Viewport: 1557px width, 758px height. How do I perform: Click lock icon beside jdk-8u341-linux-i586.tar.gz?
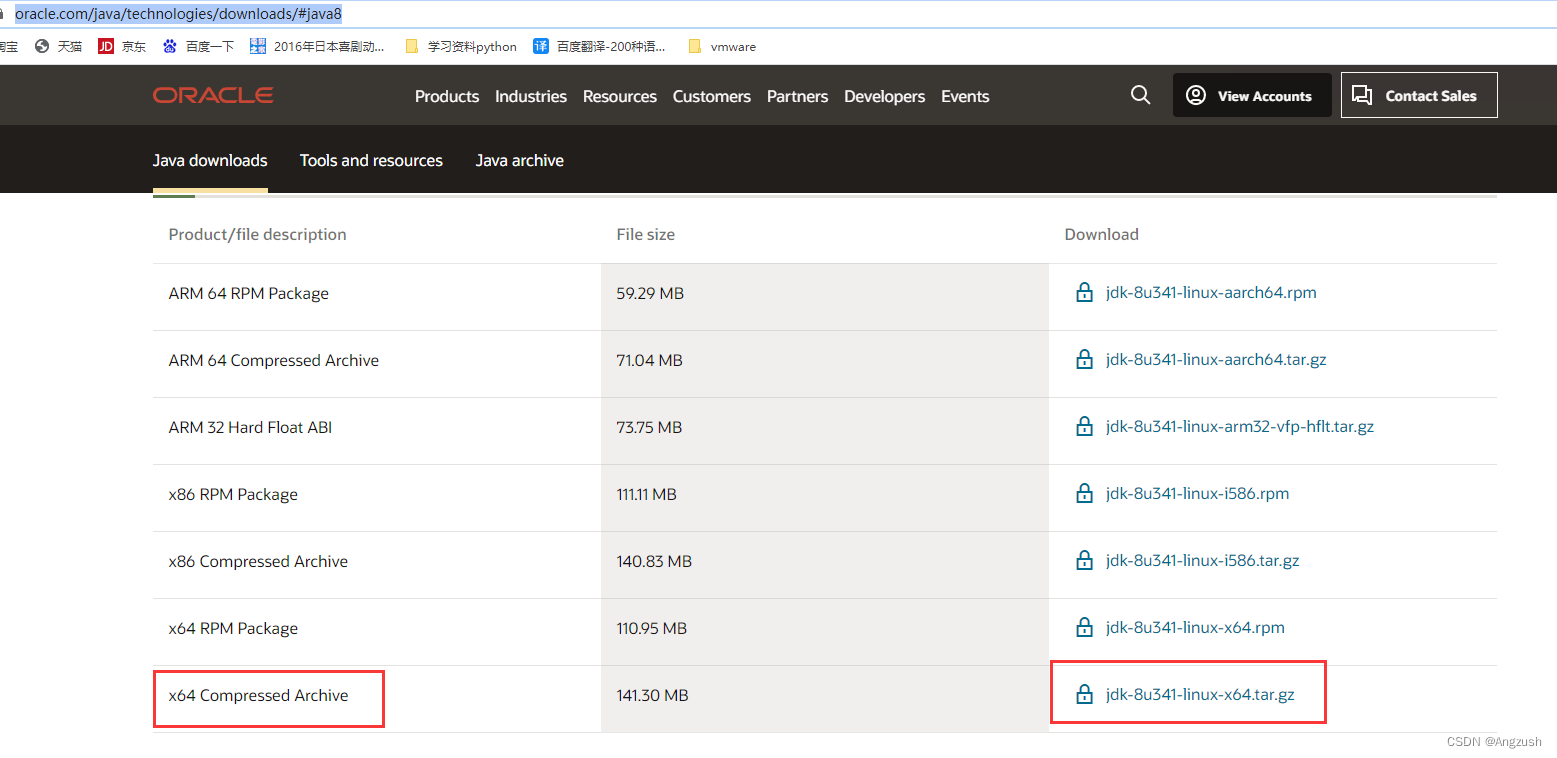click(x=1084, y=561)
